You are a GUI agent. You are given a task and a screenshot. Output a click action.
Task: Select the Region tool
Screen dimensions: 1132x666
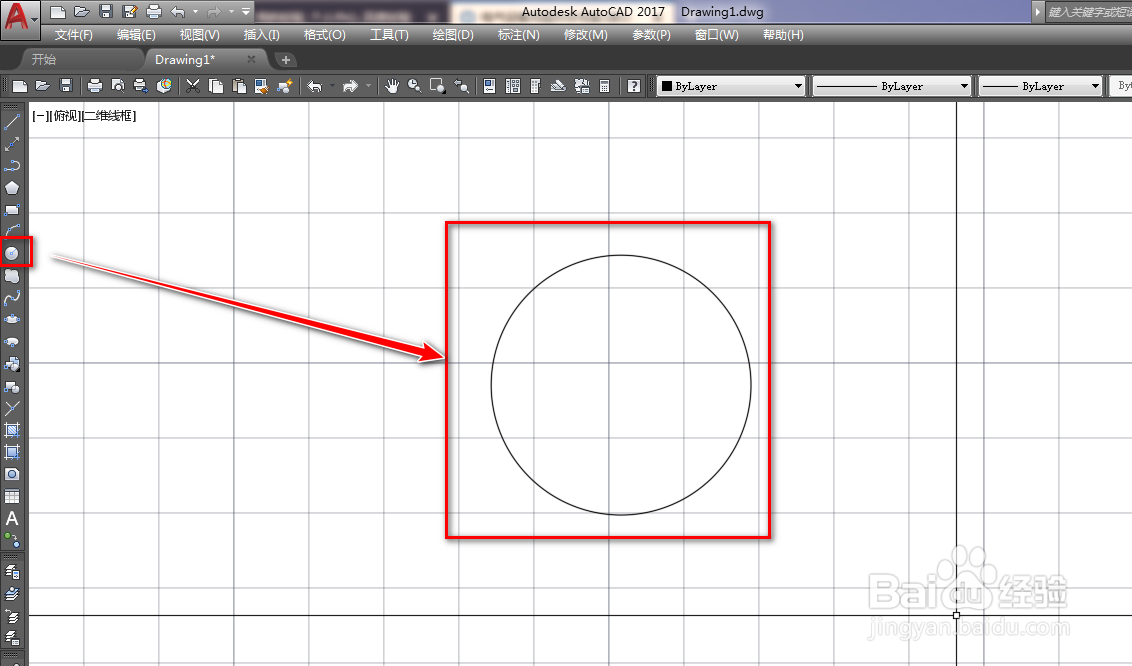(12, 475)
